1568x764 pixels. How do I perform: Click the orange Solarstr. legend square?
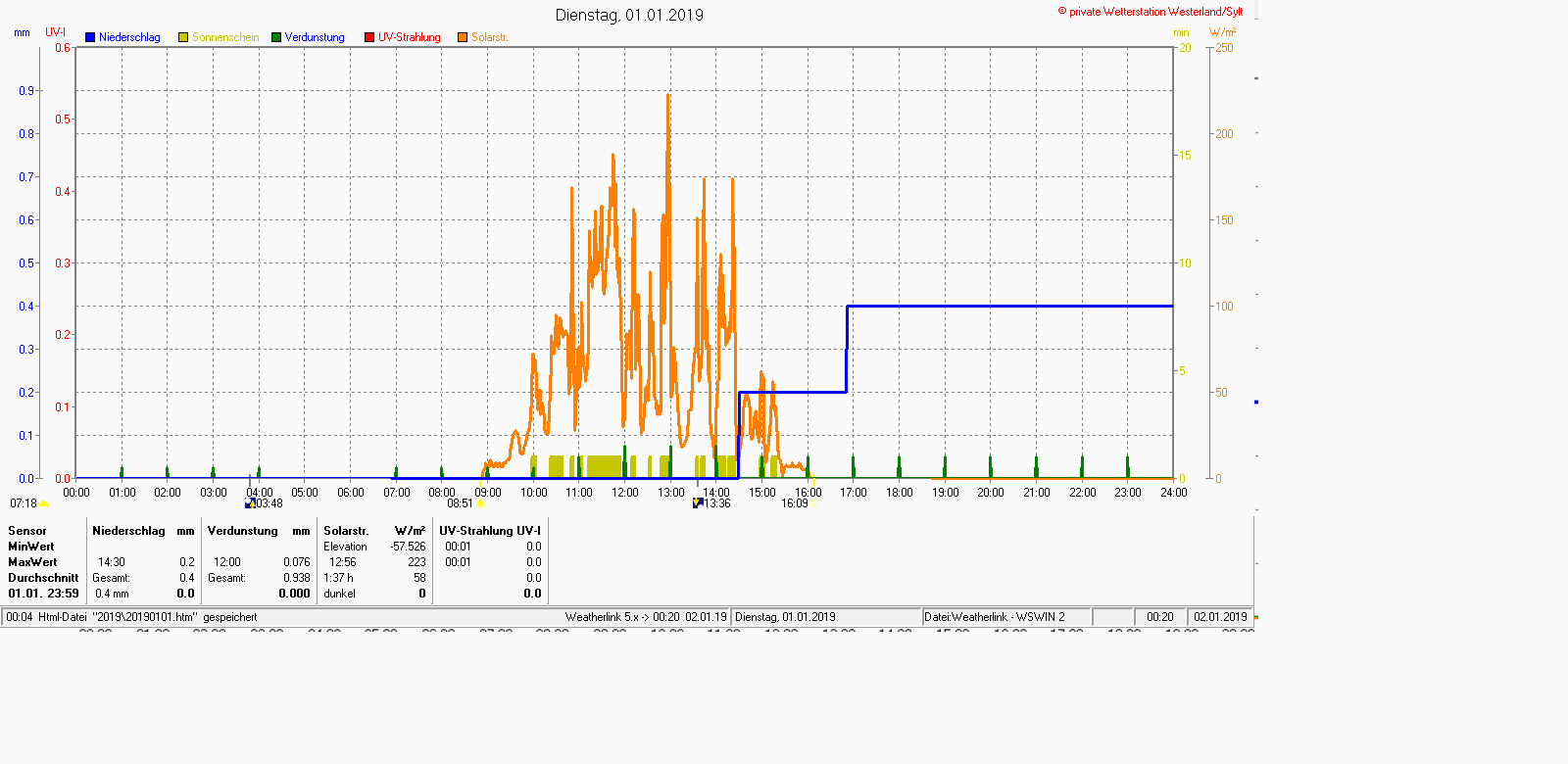463,37
